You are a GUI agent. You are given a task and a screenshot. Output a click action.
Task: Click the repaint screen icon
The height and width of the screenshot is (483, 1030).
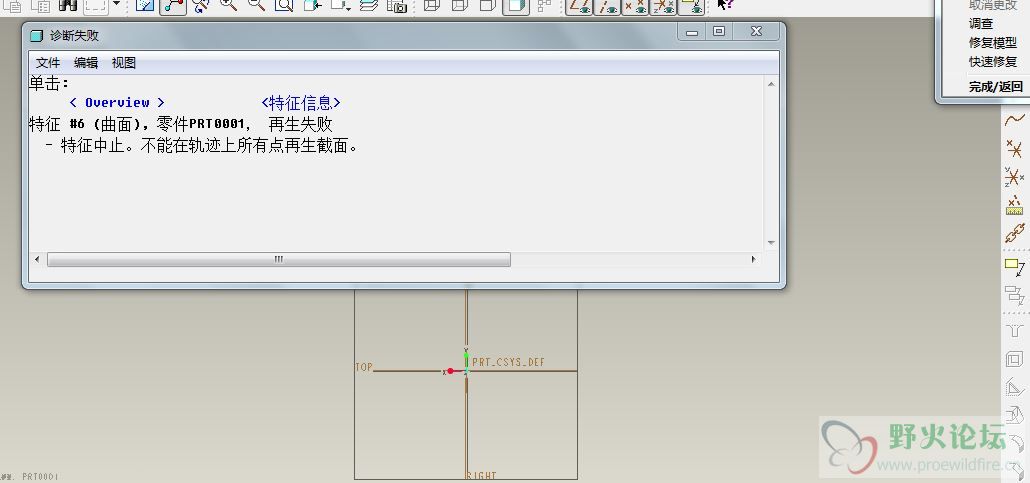[145, 5]
